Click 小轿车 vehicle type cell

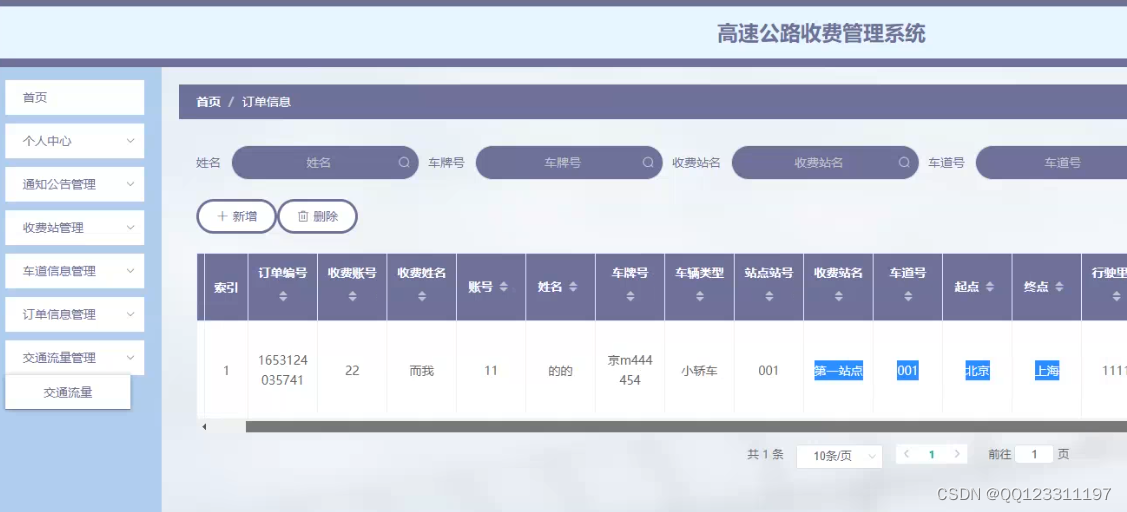click(x=699, y=371)
